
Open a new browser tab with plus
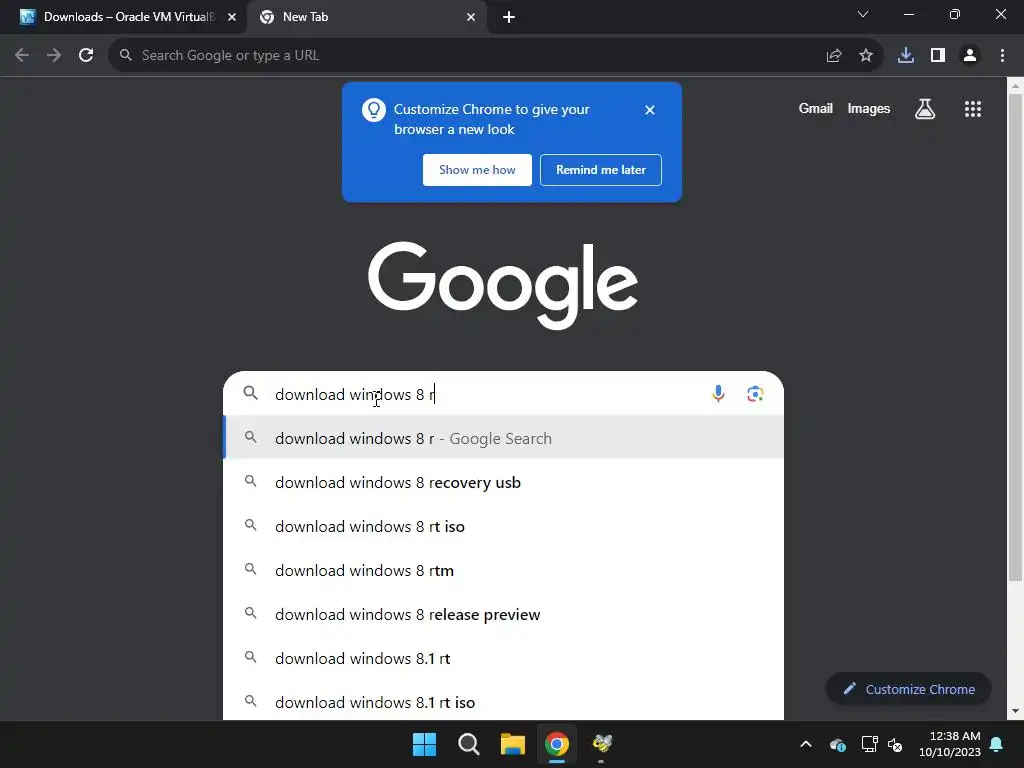[x=509, y=17]
